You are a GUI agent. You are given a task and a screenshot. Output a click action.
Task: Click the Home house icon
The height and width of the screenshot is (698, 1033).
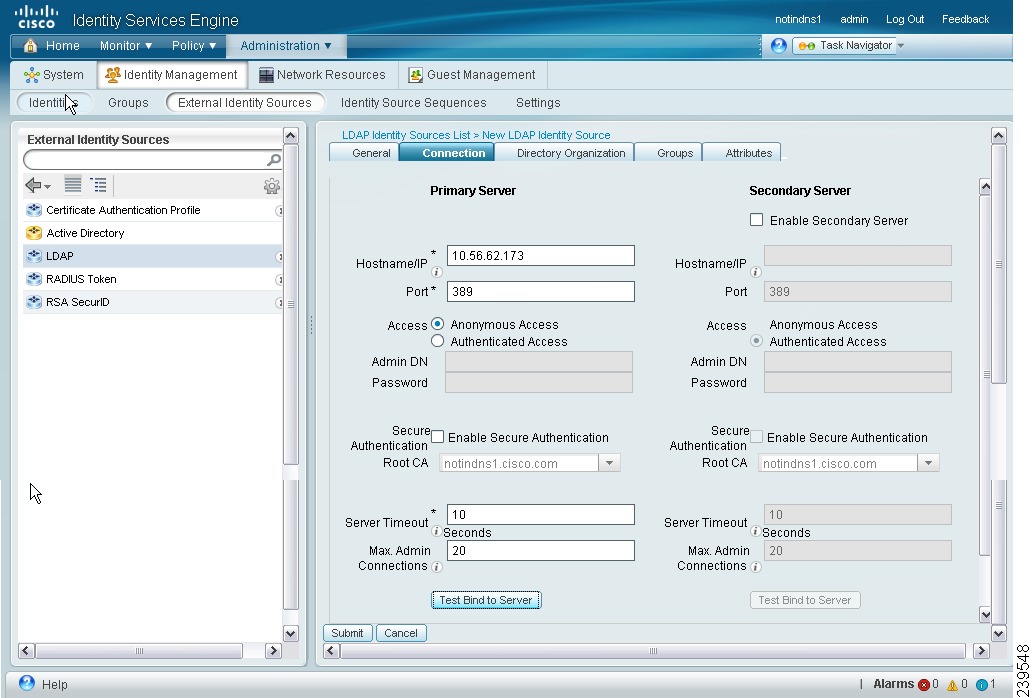coord(30,45)
